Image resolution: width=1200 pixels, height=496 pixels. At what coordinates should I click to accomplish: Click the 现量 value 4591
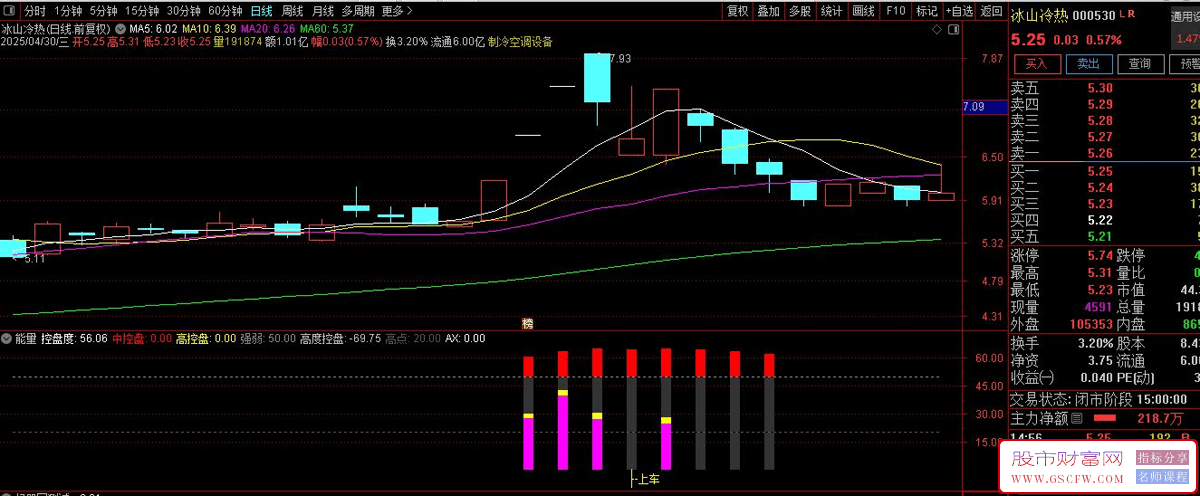click(1097, 307)
